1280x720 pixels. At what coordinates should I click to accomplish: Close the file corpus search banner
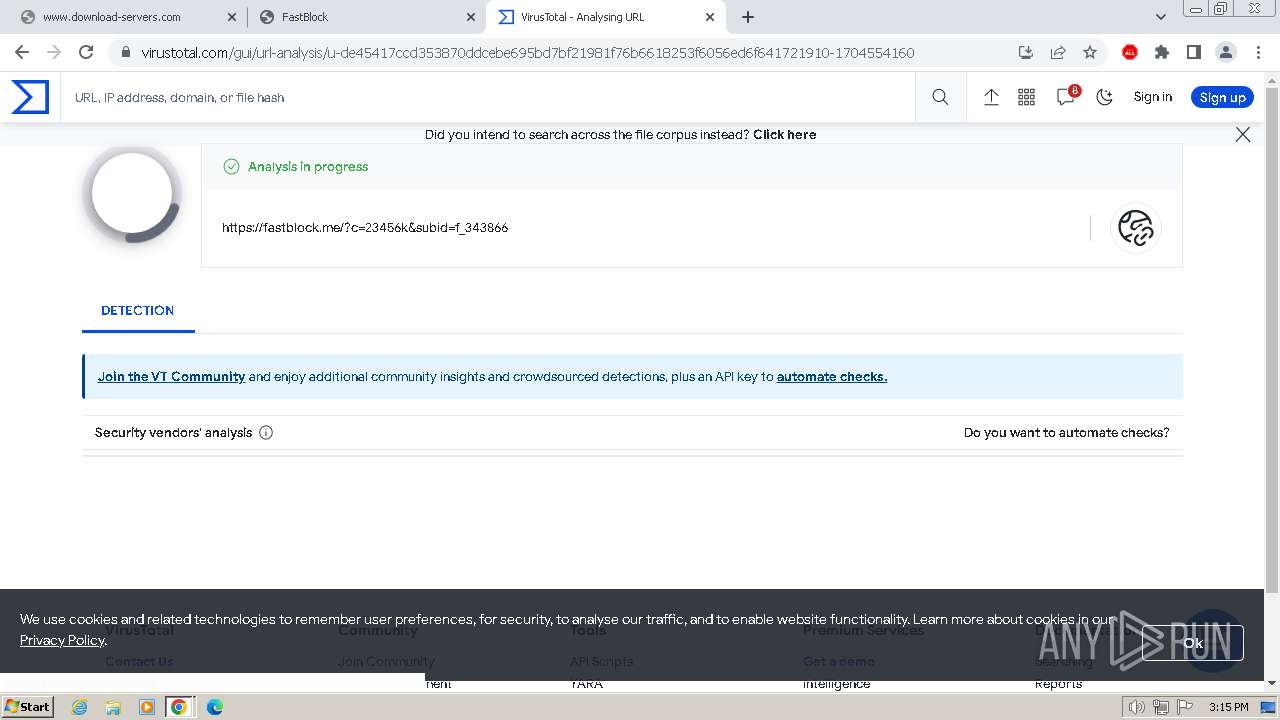(1243, 134)
